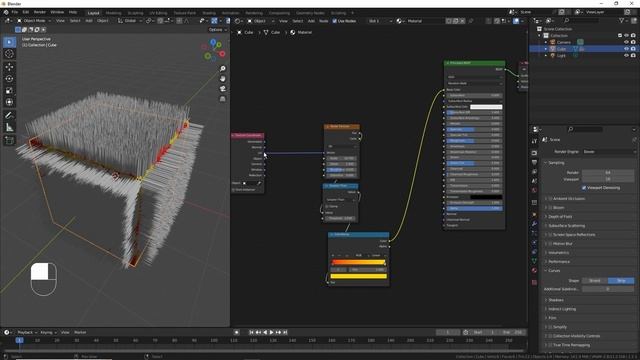The height and width of the screenshot is (360, 640).
Task: Click the outliner filter funnel icon
Action: click(x=622, y=20)
